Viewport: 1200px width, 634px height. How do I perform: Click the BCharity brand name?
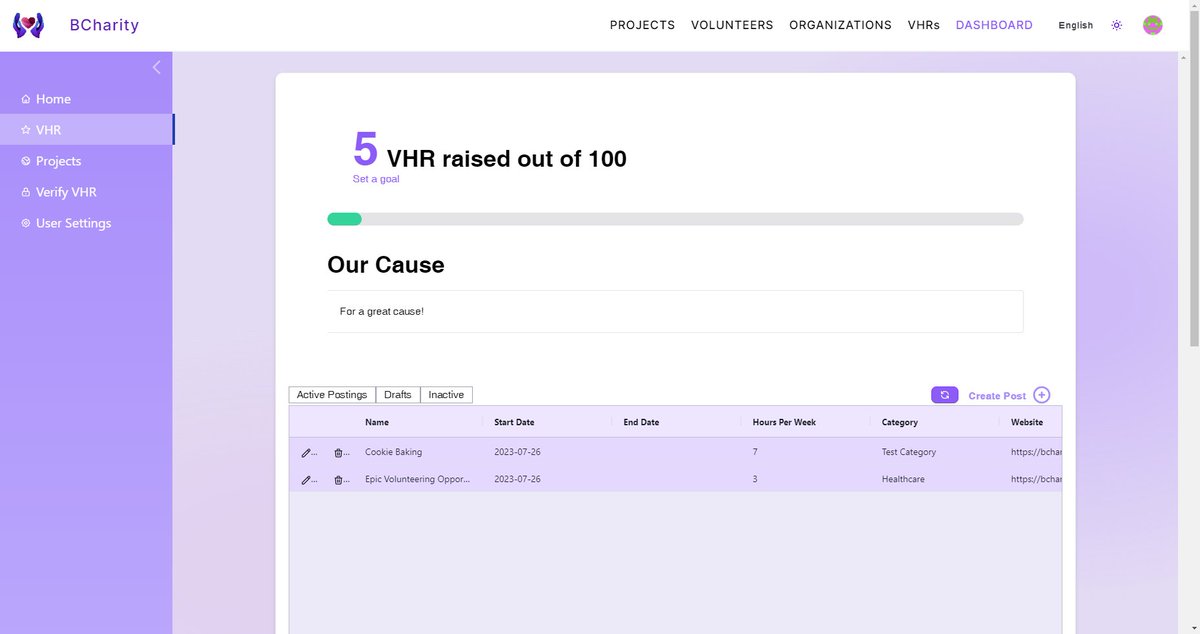click(104, 25)
